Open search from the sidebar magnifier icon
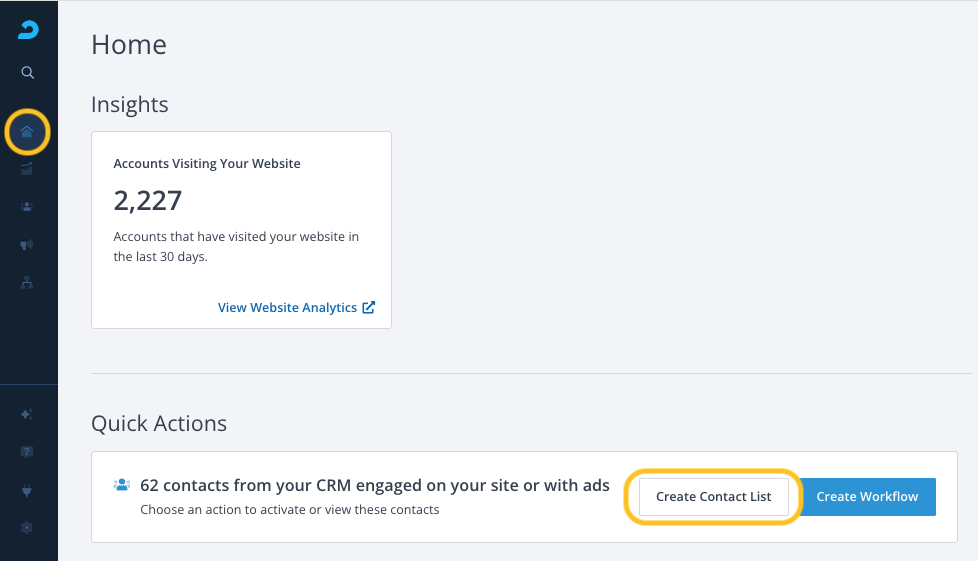This screenshot has width=978, height=561. tap(28, 72)
